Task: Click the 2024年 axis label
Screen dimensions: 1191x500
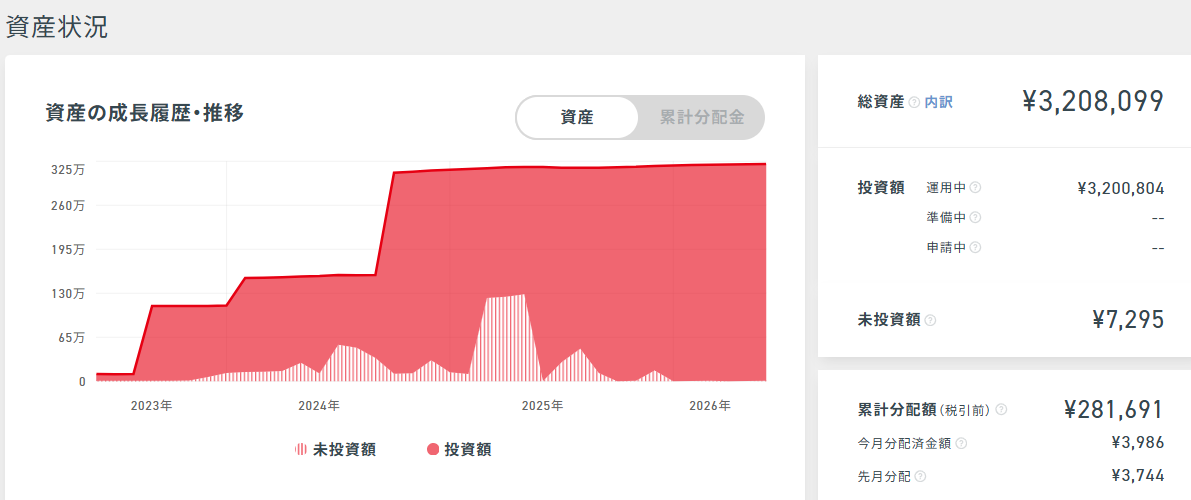Action: coord(319,406)
